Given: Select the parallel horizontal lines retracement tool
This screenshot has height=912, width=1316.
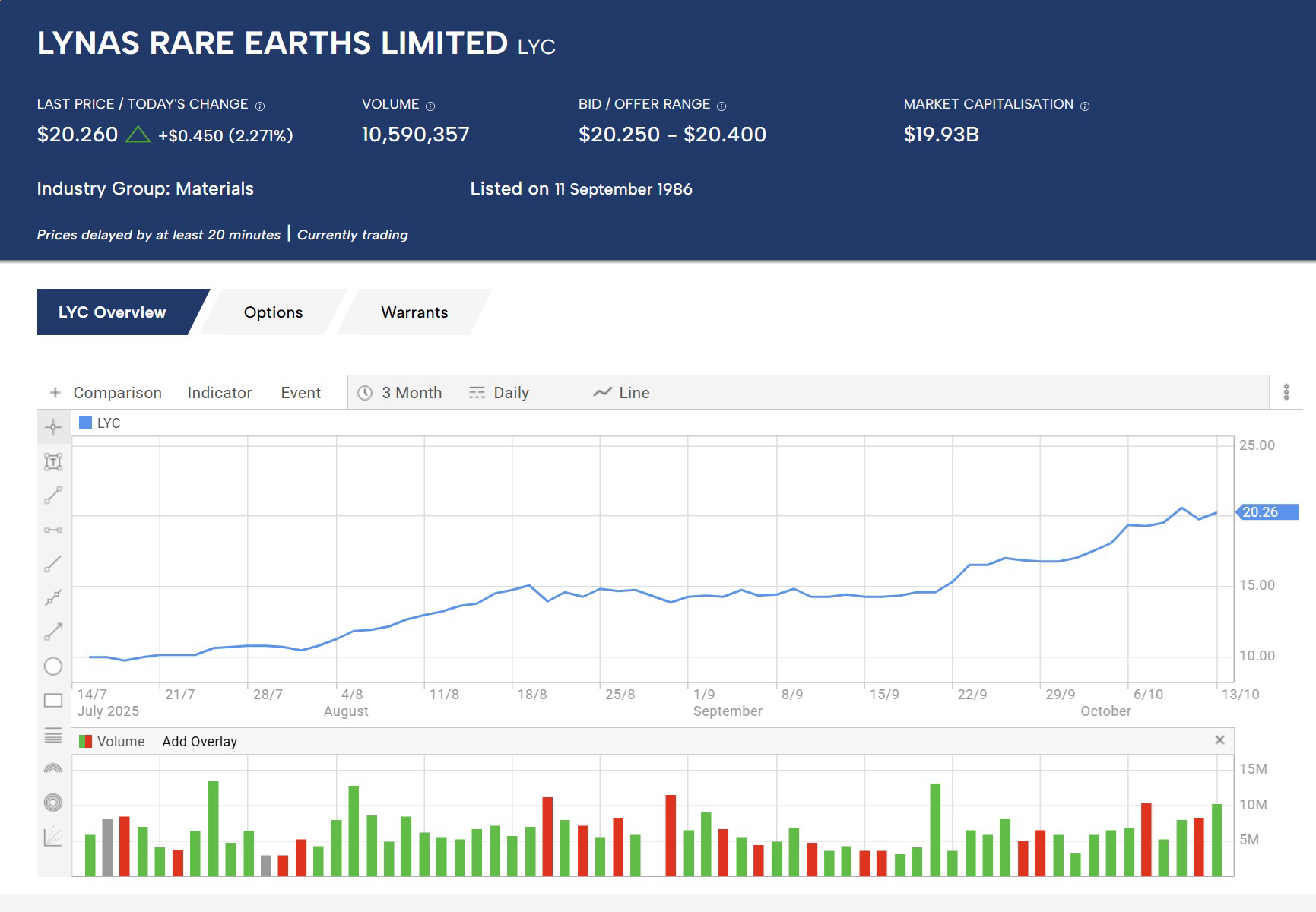Looking at the screenshot, I should click(x=53, y=735).
